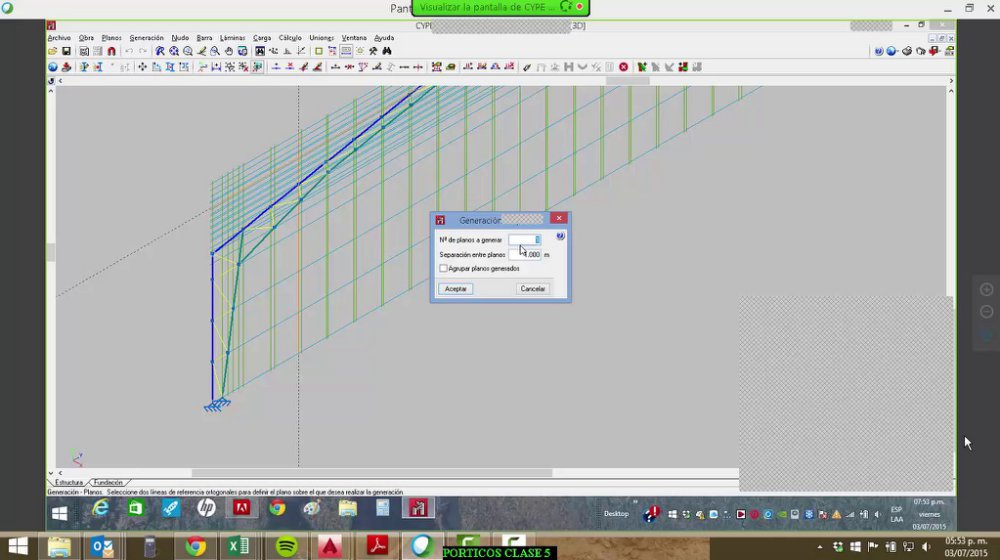Click the red circle X cancel icon
Image resolution: width=1000 pixels, height=560 pixels.
(623, 67)
